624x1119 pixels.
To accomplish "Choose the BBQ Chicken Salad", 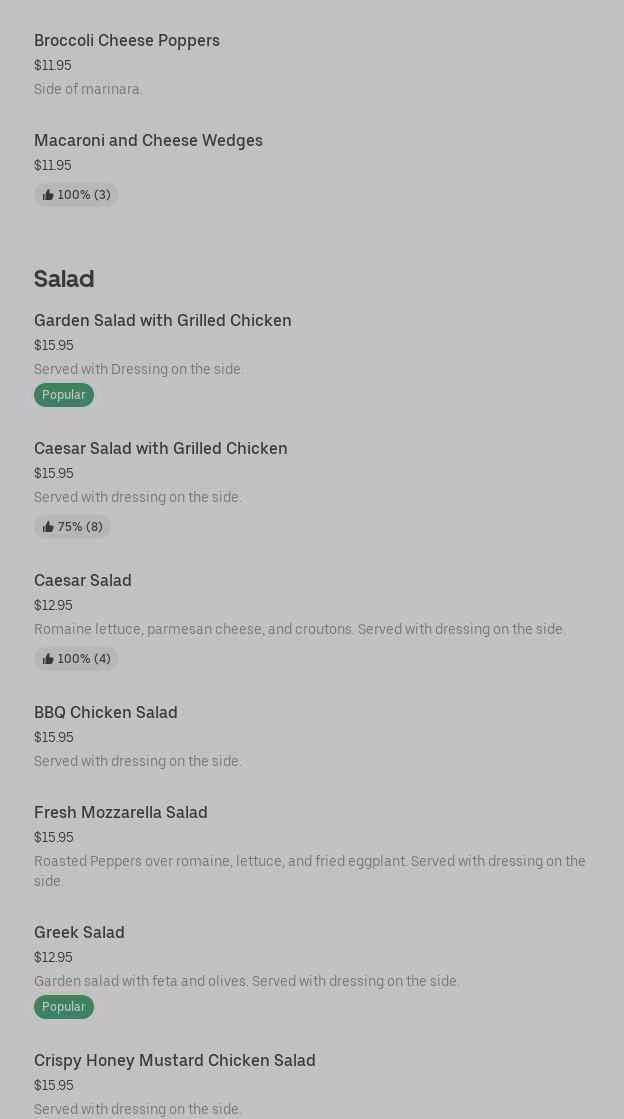I will (x=106, y=712).
